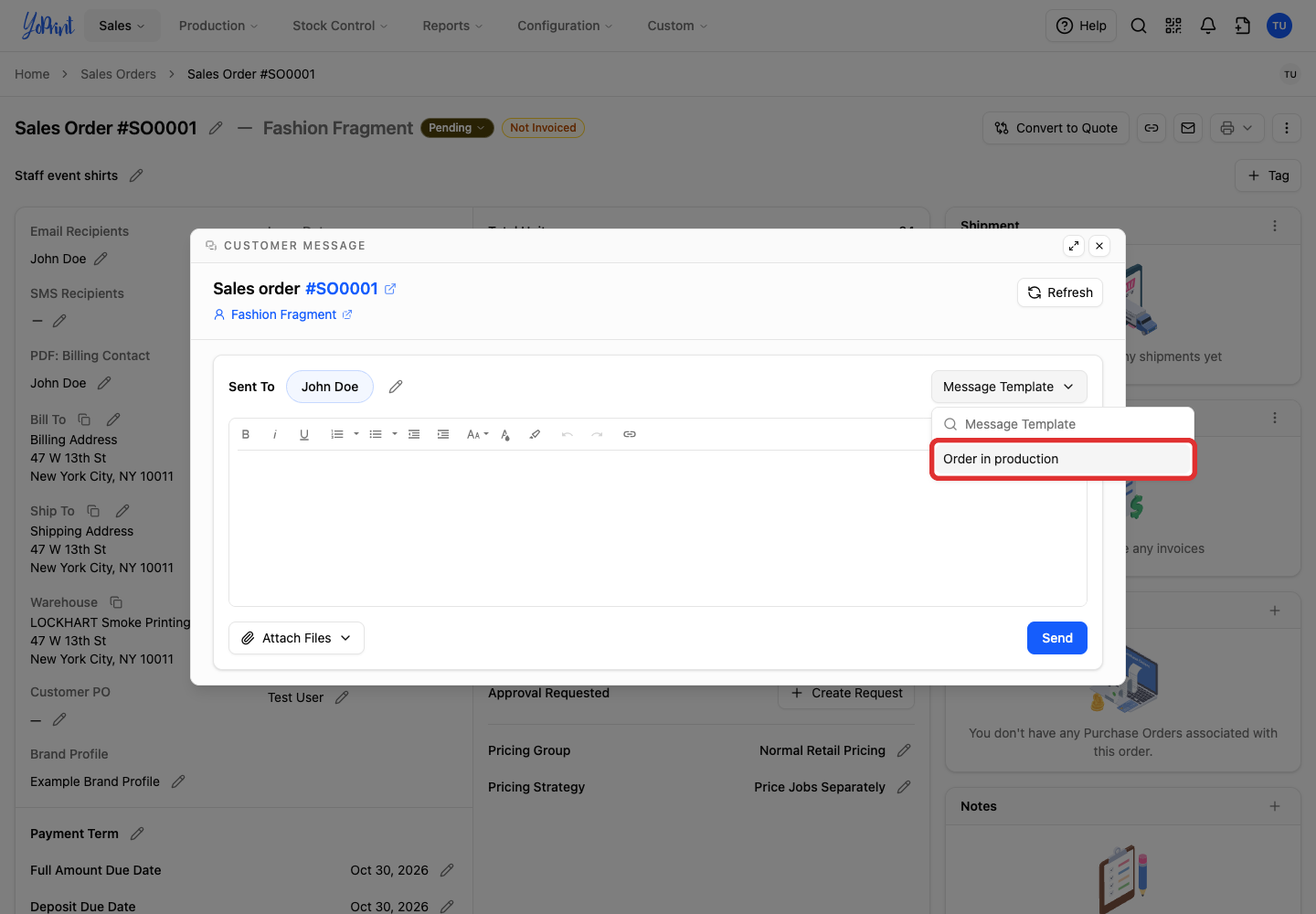Edit the Sent To recipient with pencil icon
The height and width of the screenshot is (914, 1316).
(396, 387)
